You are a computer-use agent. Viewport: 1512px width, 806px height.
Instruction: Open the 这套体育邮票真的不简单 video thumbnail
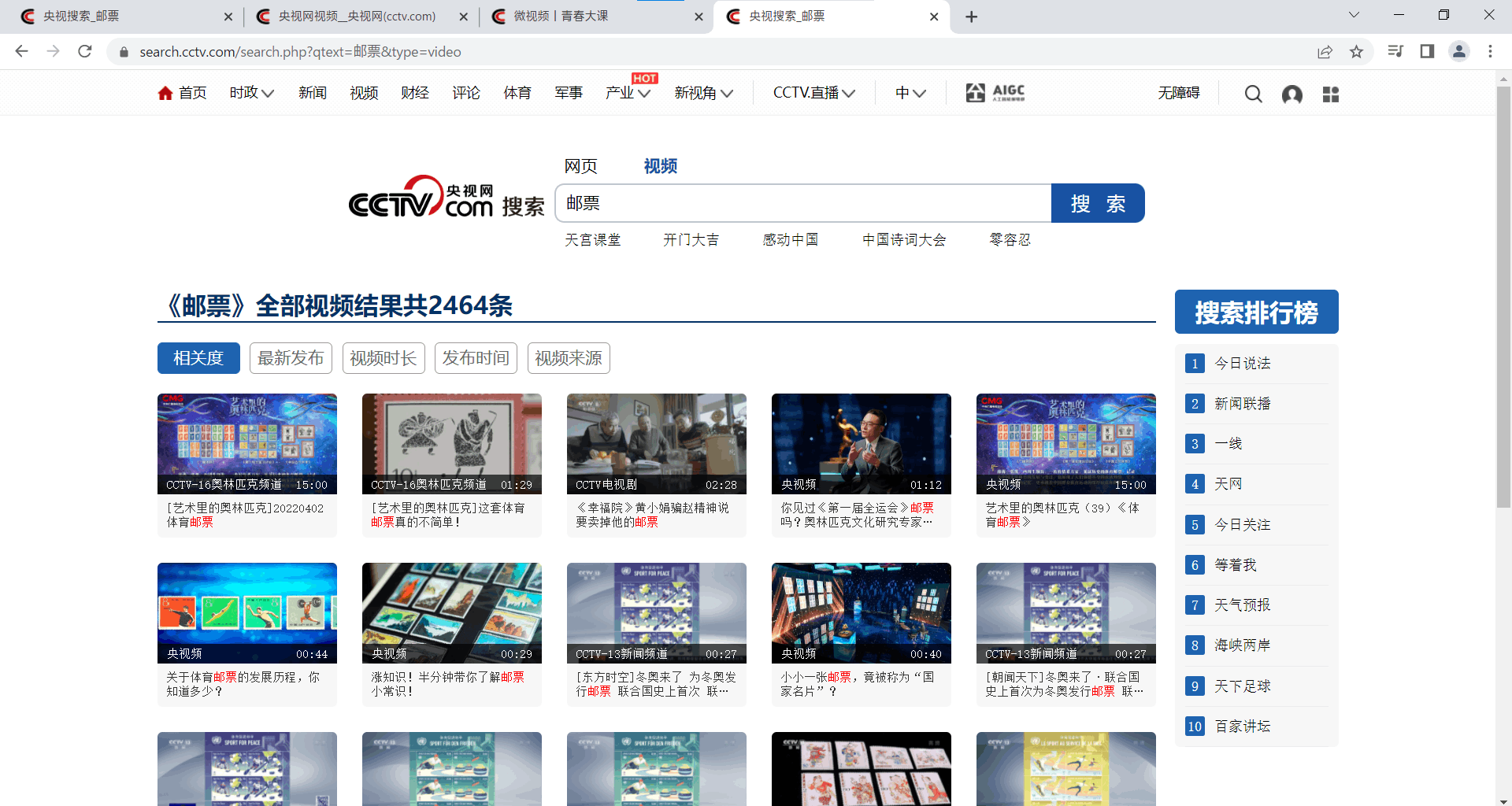point(452,444)
